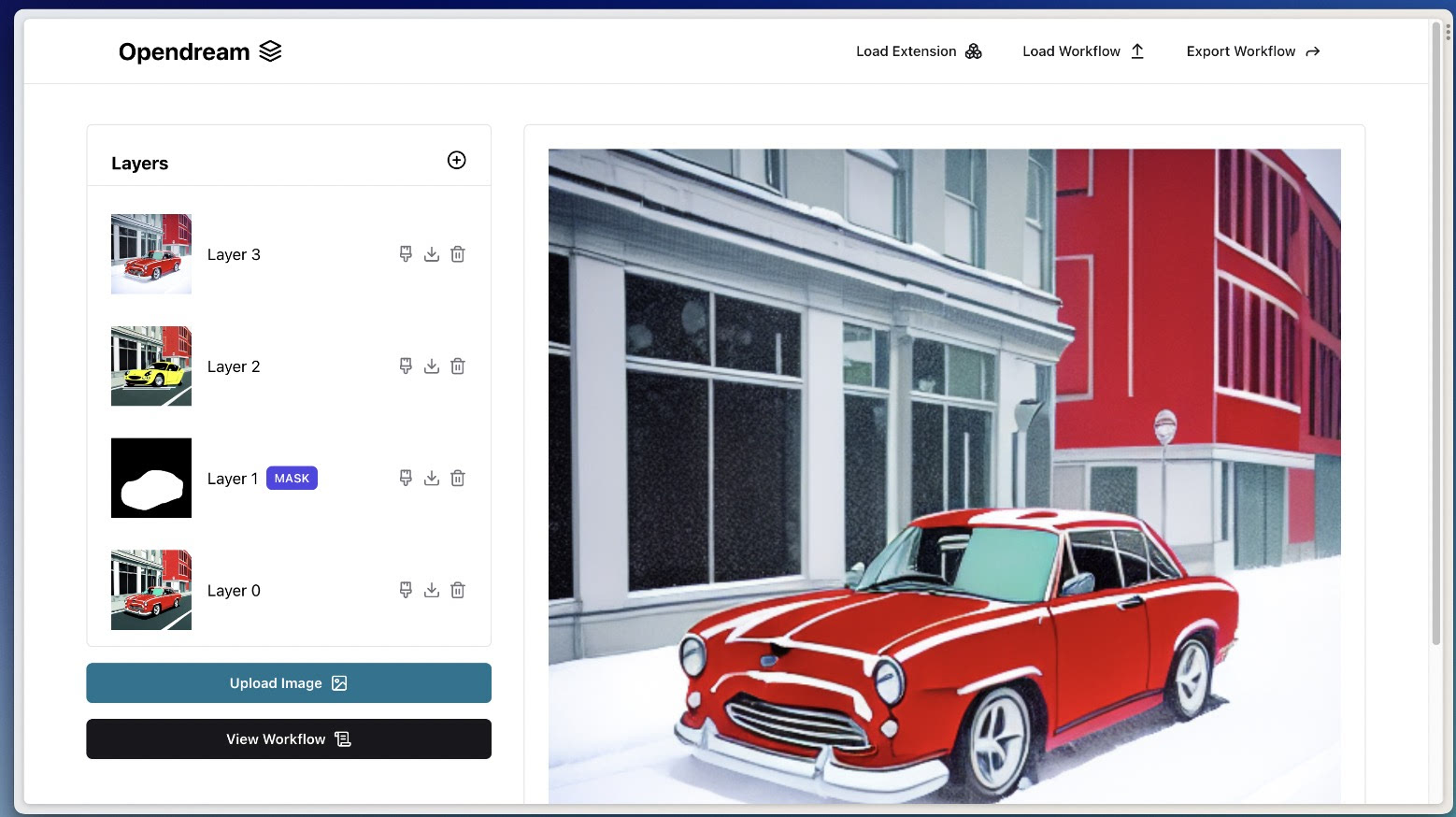Delete Layer 1 with trash icon
1456x817 pixels.
click(x=458, y=479)
